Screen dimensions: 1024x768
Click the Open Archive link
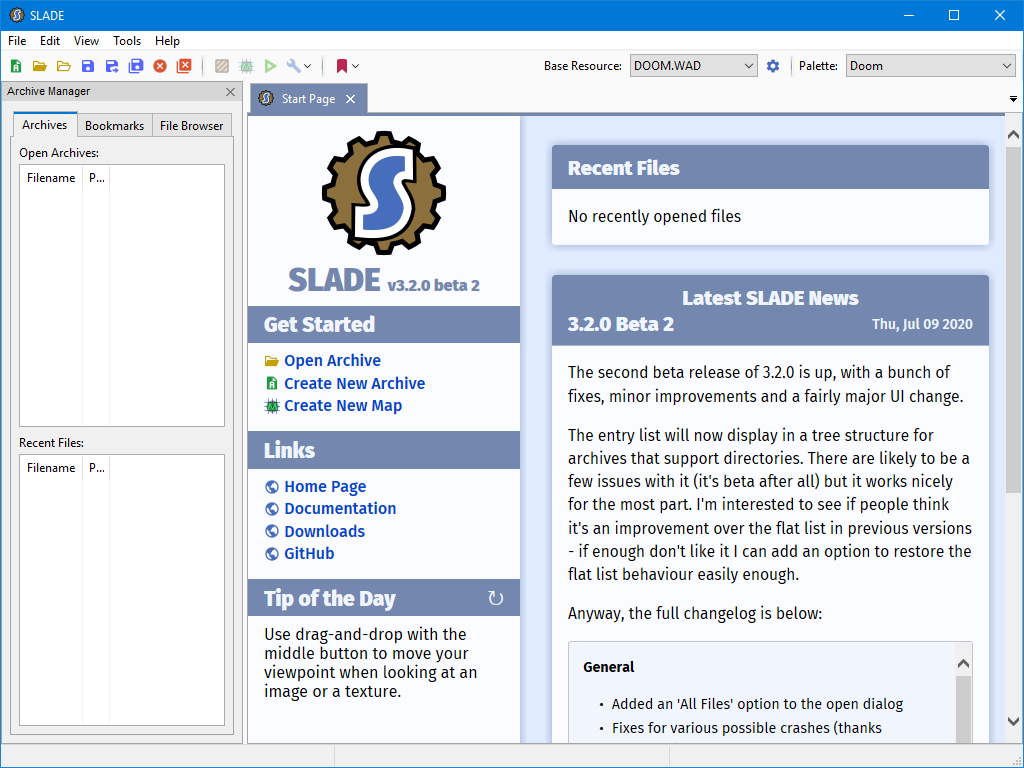click(332, 360)
